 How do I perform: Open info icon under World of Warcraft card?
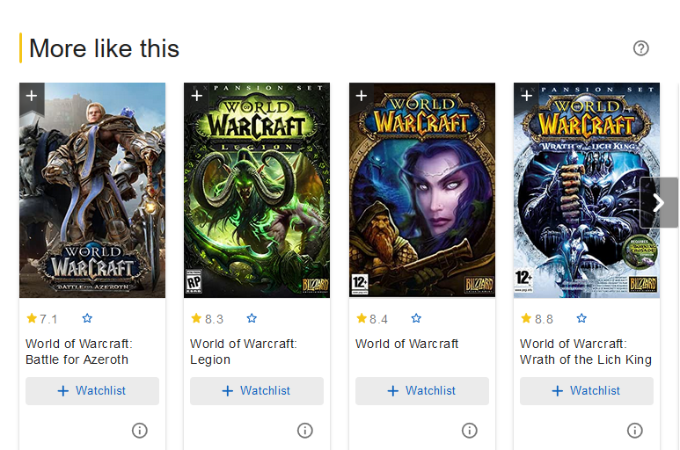tap(470, 430)
